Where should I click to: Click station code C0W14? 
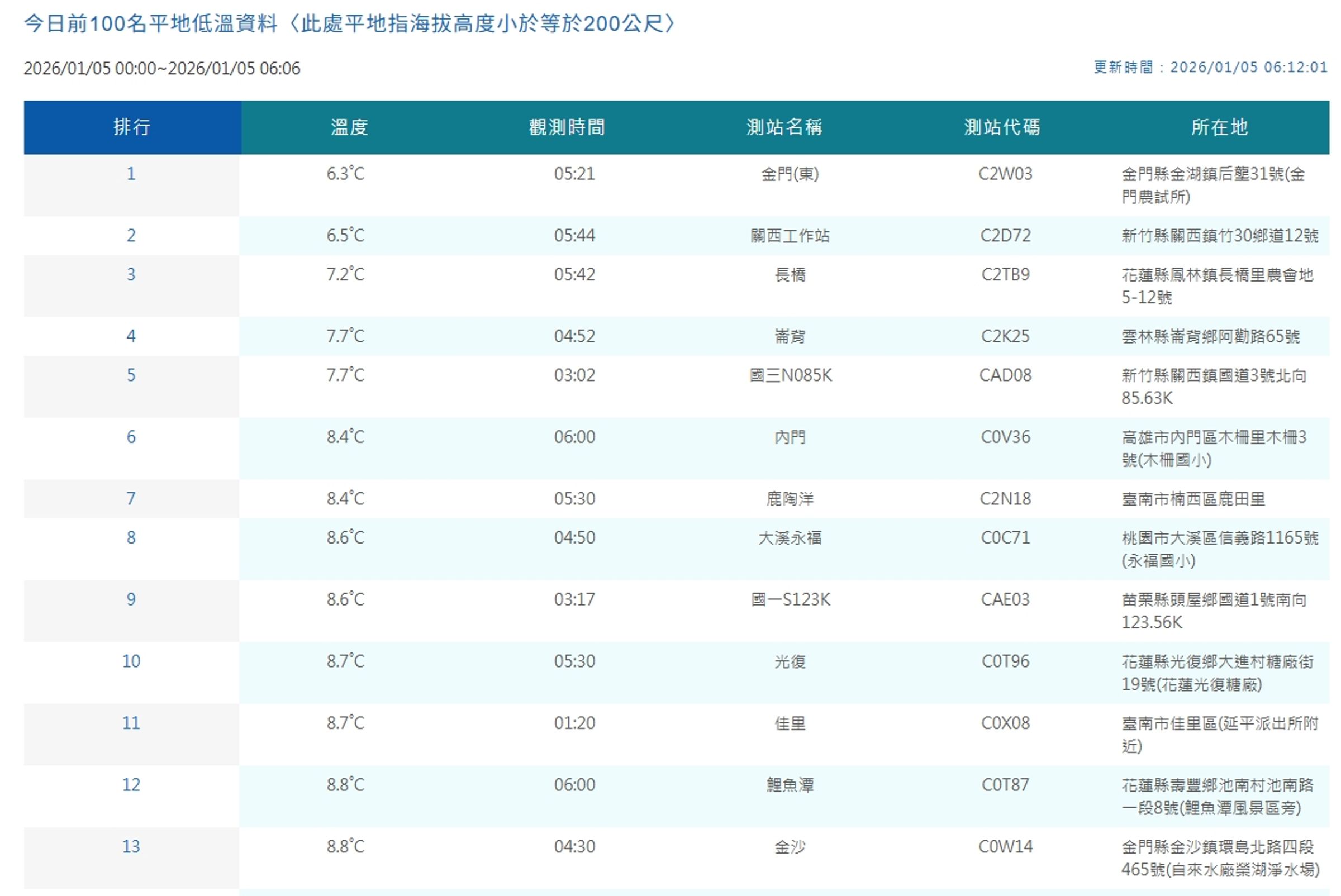point(1005,847)
